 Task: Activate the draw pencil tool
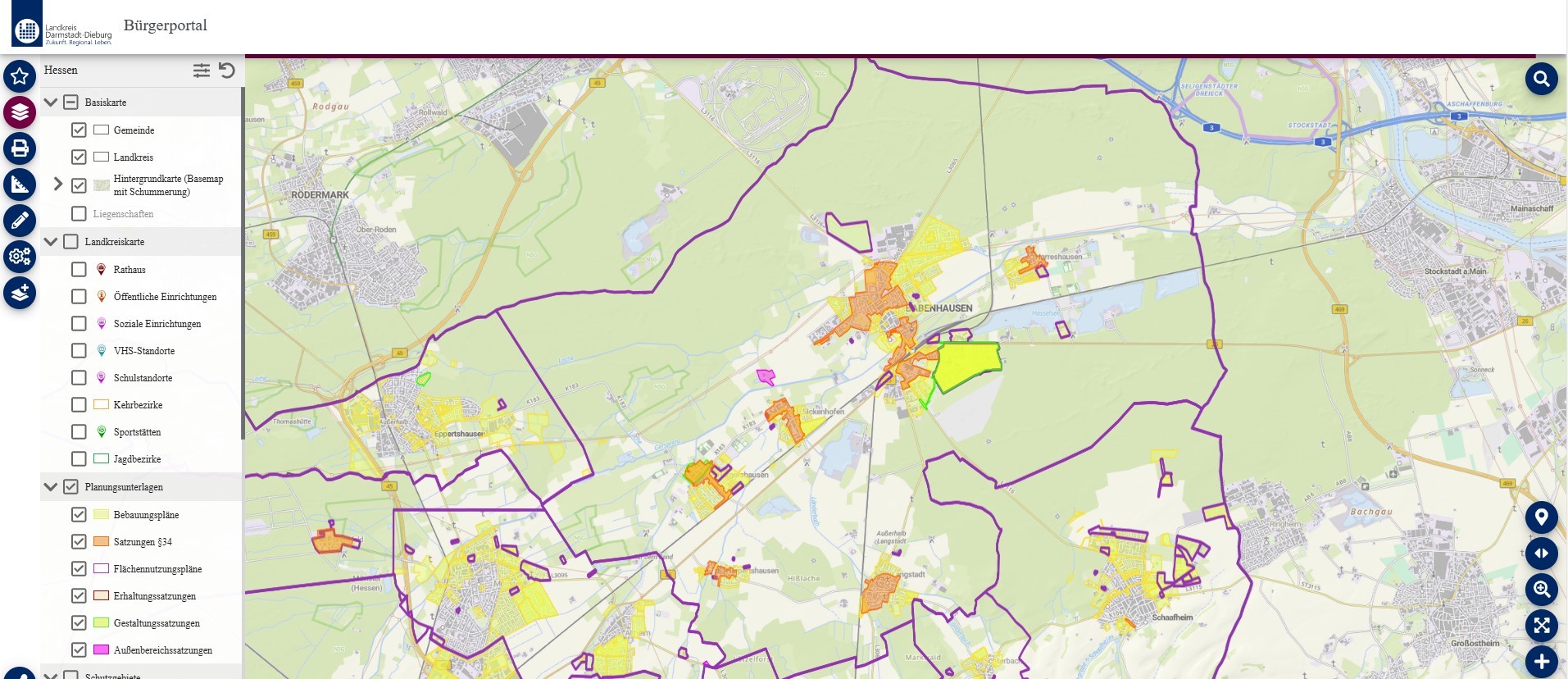20,221
